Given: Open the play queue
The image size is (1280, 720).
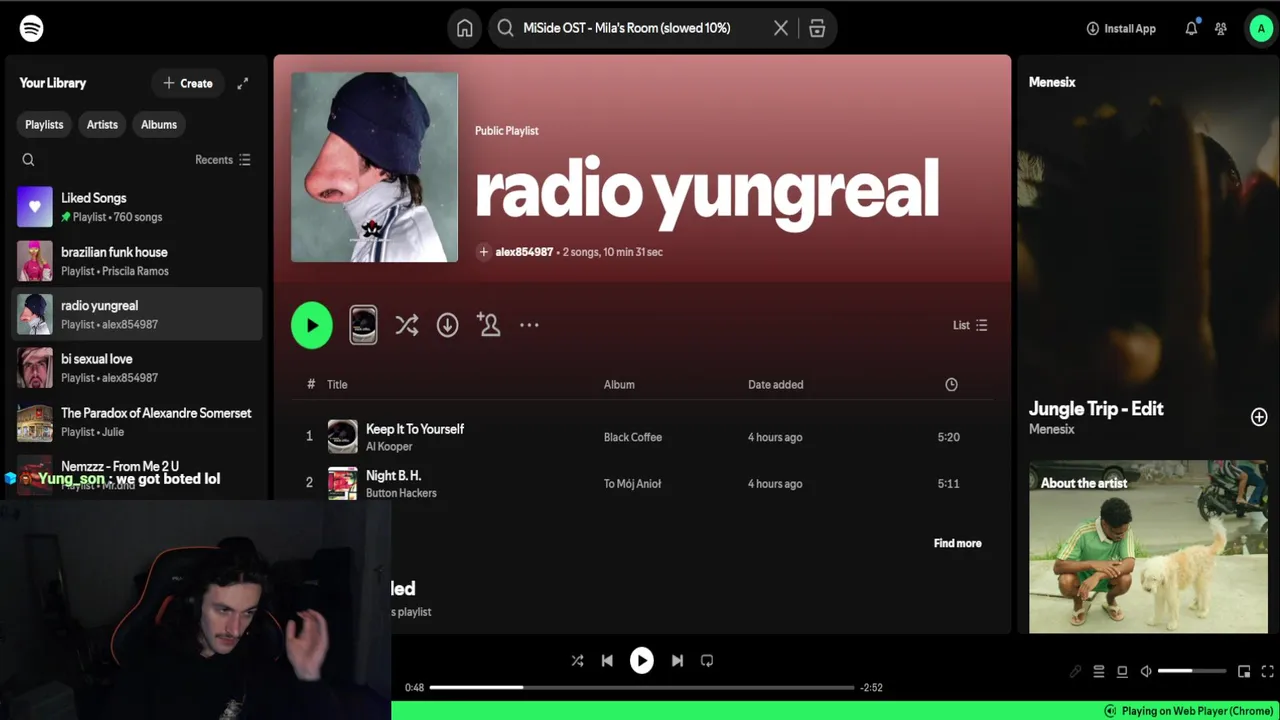Looking at the screenshot, I should click(1098, 672).
